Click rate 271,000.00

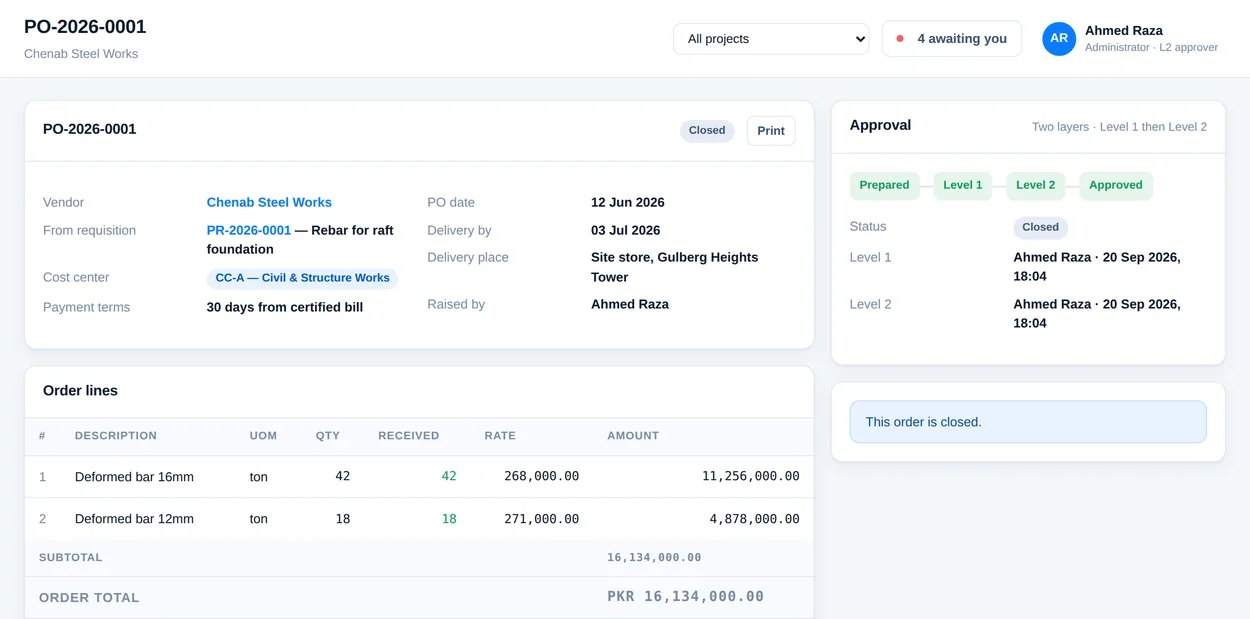(x=541, y=519)
